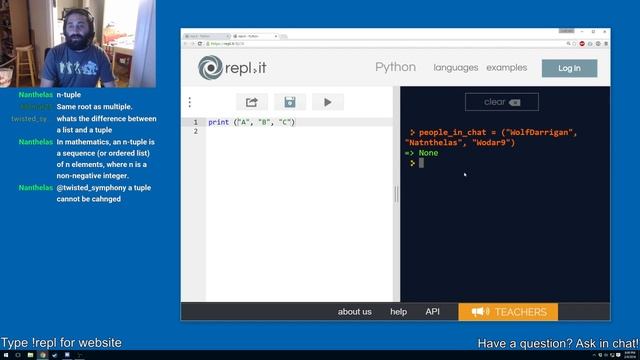Viewport: 640px width, 360px height.
Task: Click editor line 1 with print statement
Action: [251, 122]
